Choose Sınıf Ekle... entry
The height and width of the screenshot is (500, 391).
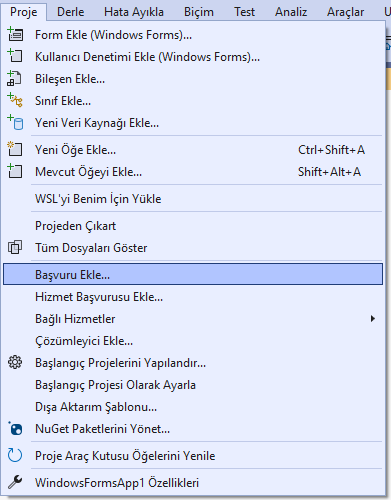coord(193,101)
